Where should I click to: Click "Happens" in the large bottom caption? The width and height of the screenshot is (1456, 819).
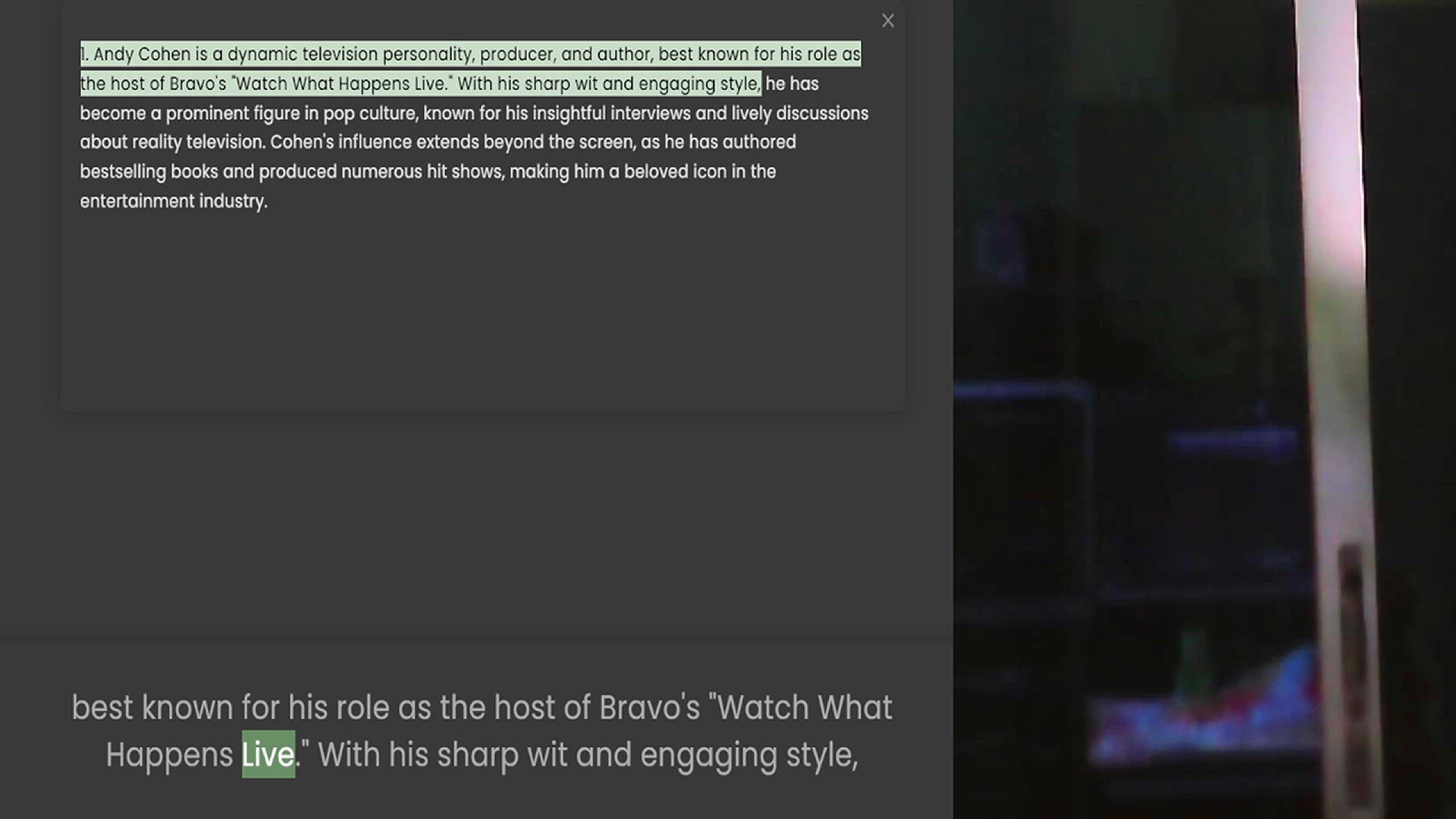click(x=169, y=755)
